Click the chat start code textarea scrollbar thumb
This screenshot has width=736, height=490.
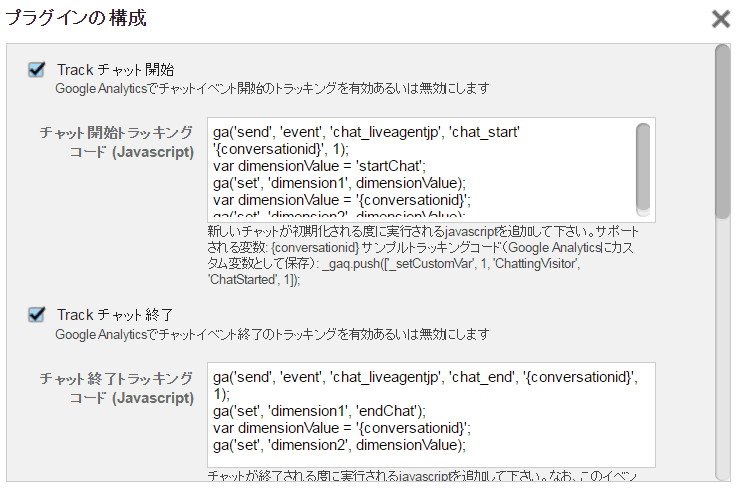643,167
